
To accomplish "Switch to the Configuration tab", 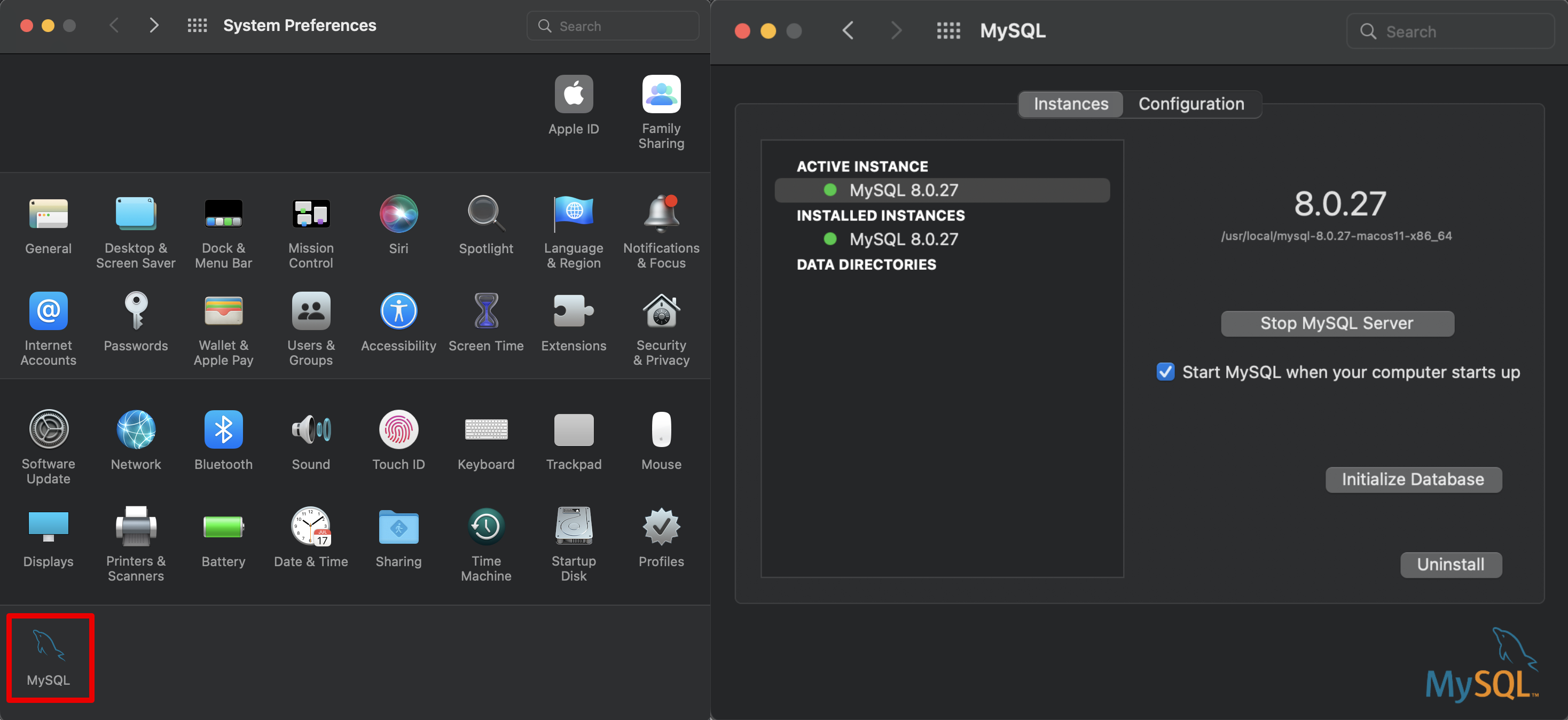I will point(1190,104).
